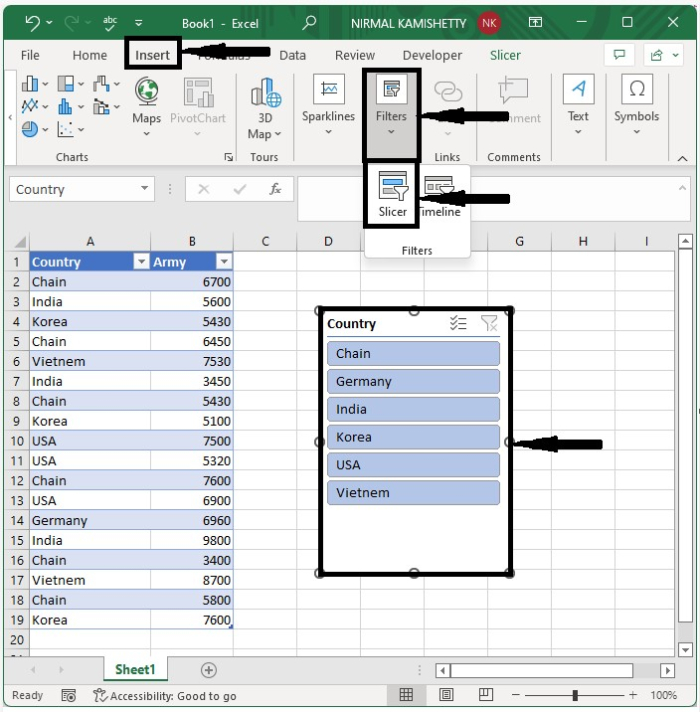Select the Sheet1 tab
The height and width of the screenshot is (712, 700).
click(x=135, y=669)
